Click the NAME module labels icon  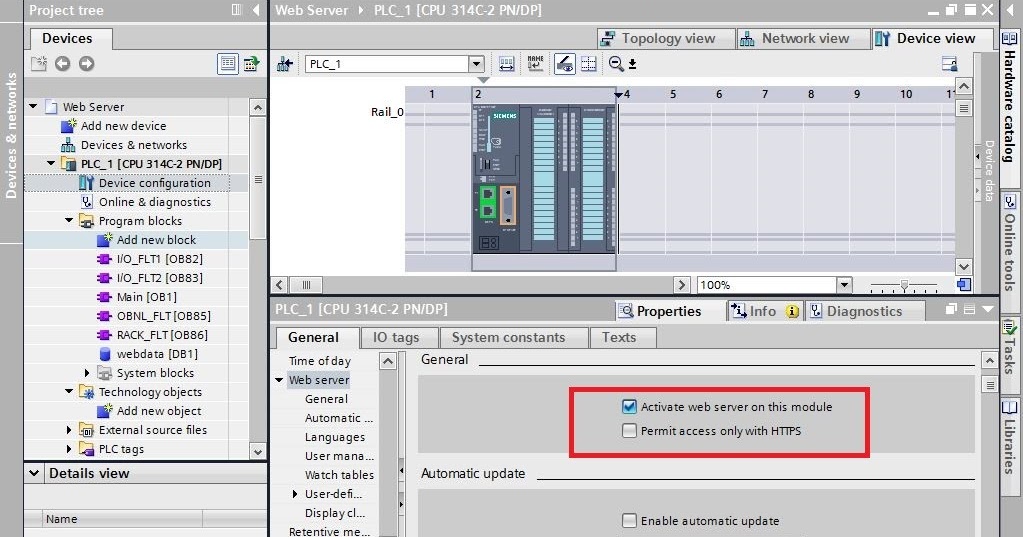click(x=535, y=64)
